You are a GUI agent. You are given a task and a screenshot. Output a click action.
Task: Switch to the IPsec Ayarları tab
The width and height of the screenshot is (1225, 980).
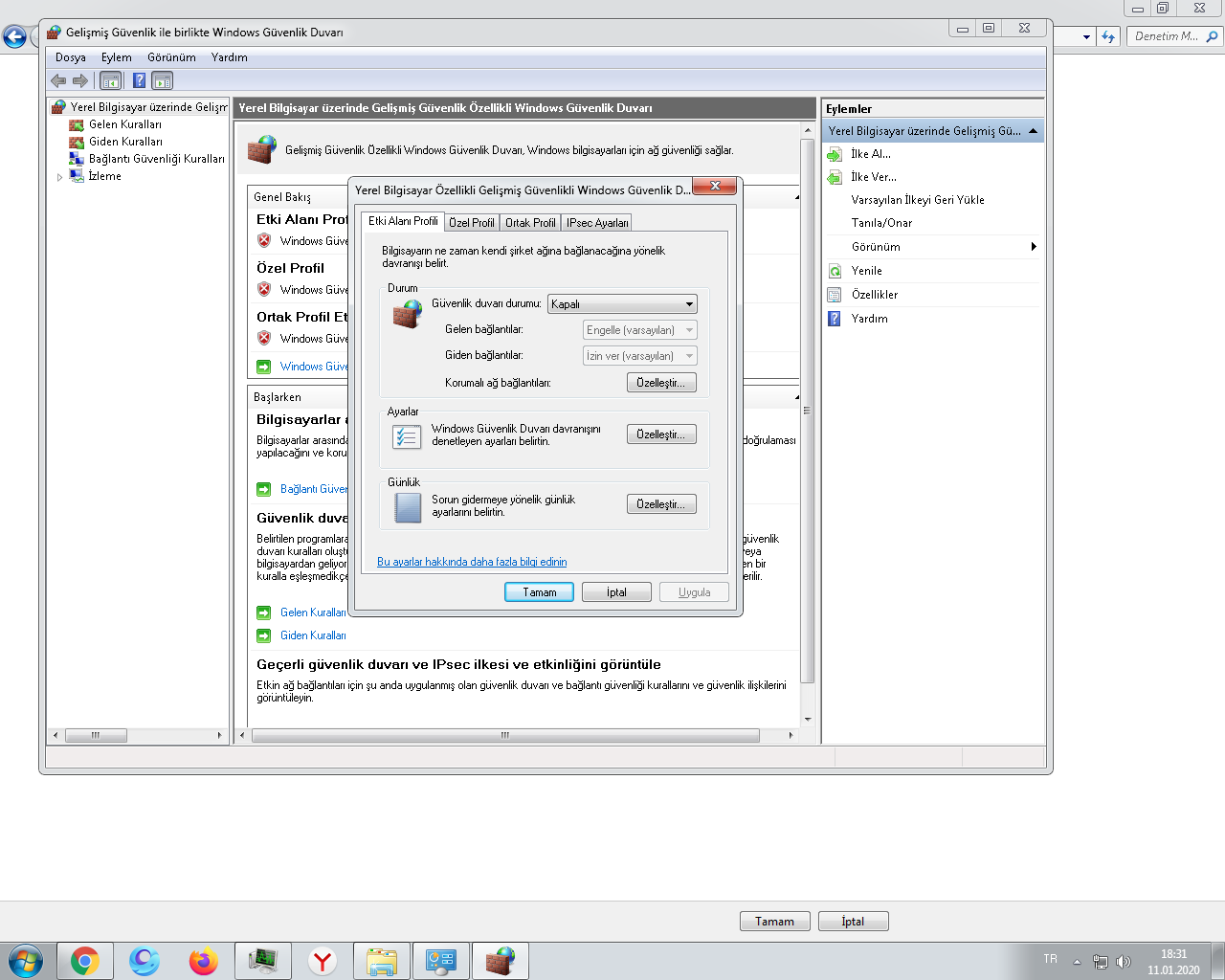(597, 223)
